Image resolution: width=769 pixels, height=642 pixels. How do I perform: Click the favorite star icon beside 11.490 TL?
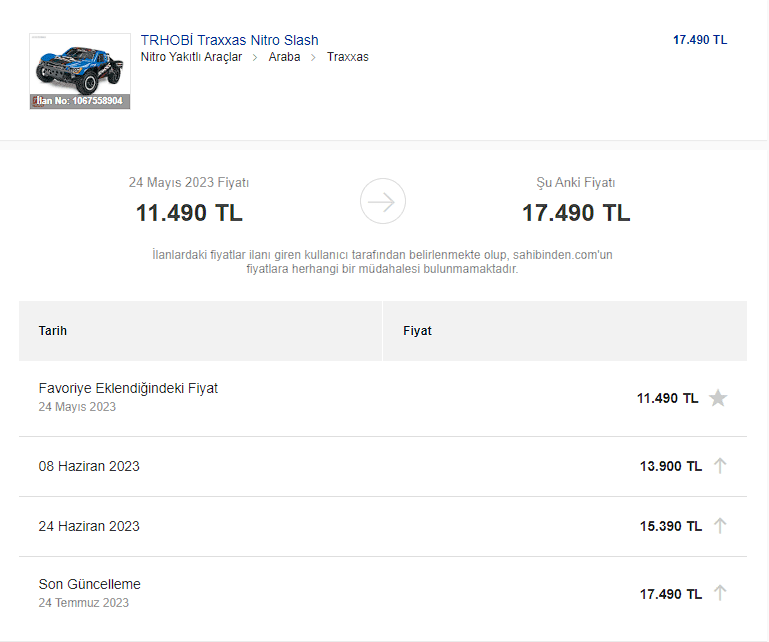(x=718, y=398)
